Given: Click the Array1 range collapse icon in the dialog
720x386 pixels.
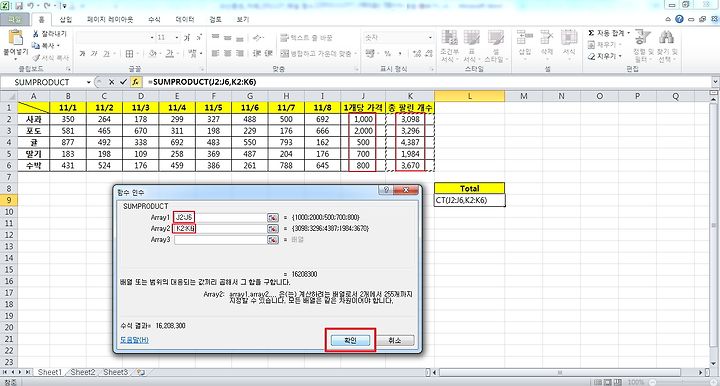Looking at the screenshot, I should (273, 218).
